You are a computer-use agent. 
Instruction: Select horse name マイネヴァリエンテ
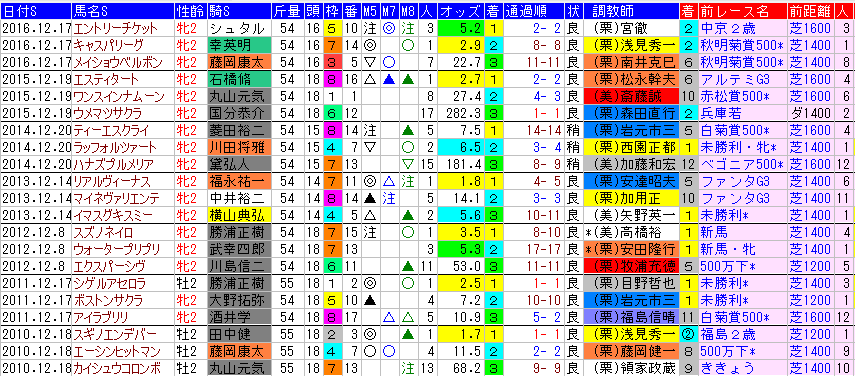pyautogui.click(x=115, y=198)
